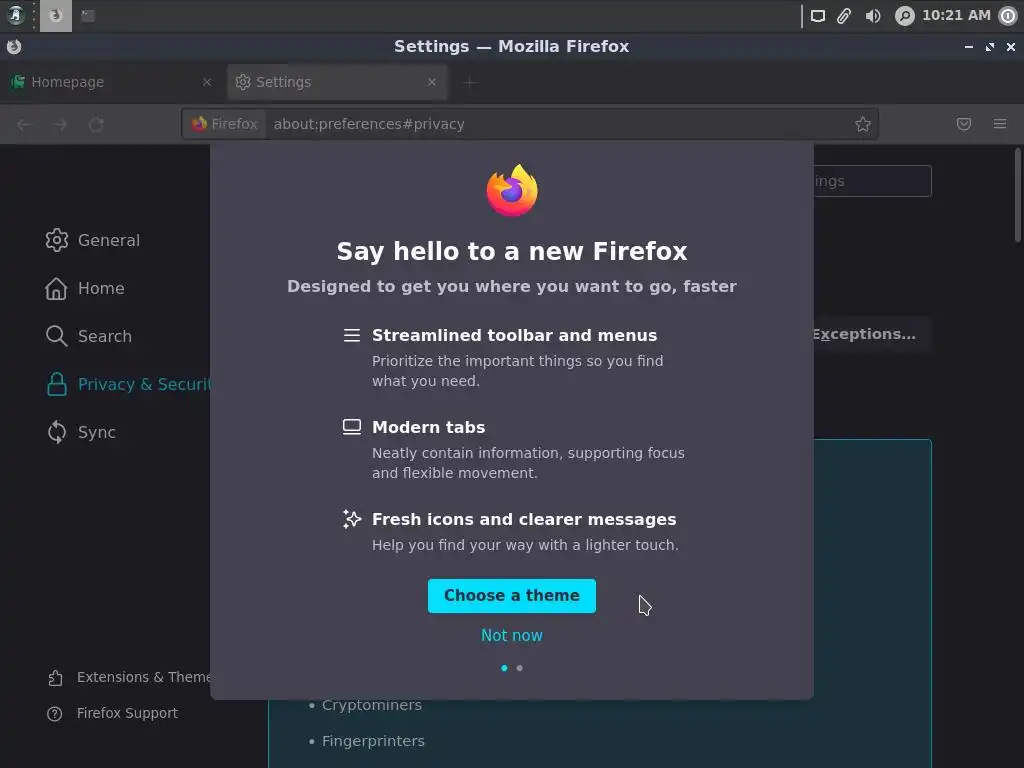Screen dimensions: 1024x768
Task: Click the Modern tabs icon
Action: [352, 427]
